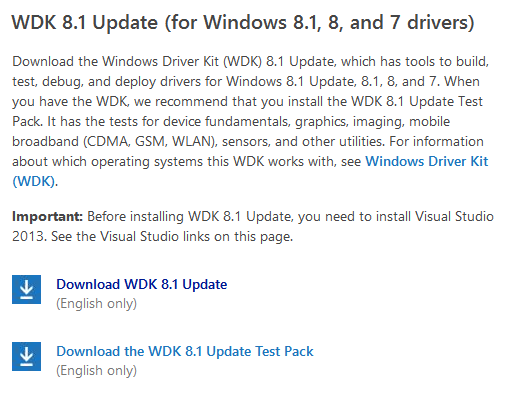Click Windows Driver Kit (WDK) in the first sentence

pyautogui.click(x=182, y=62)
